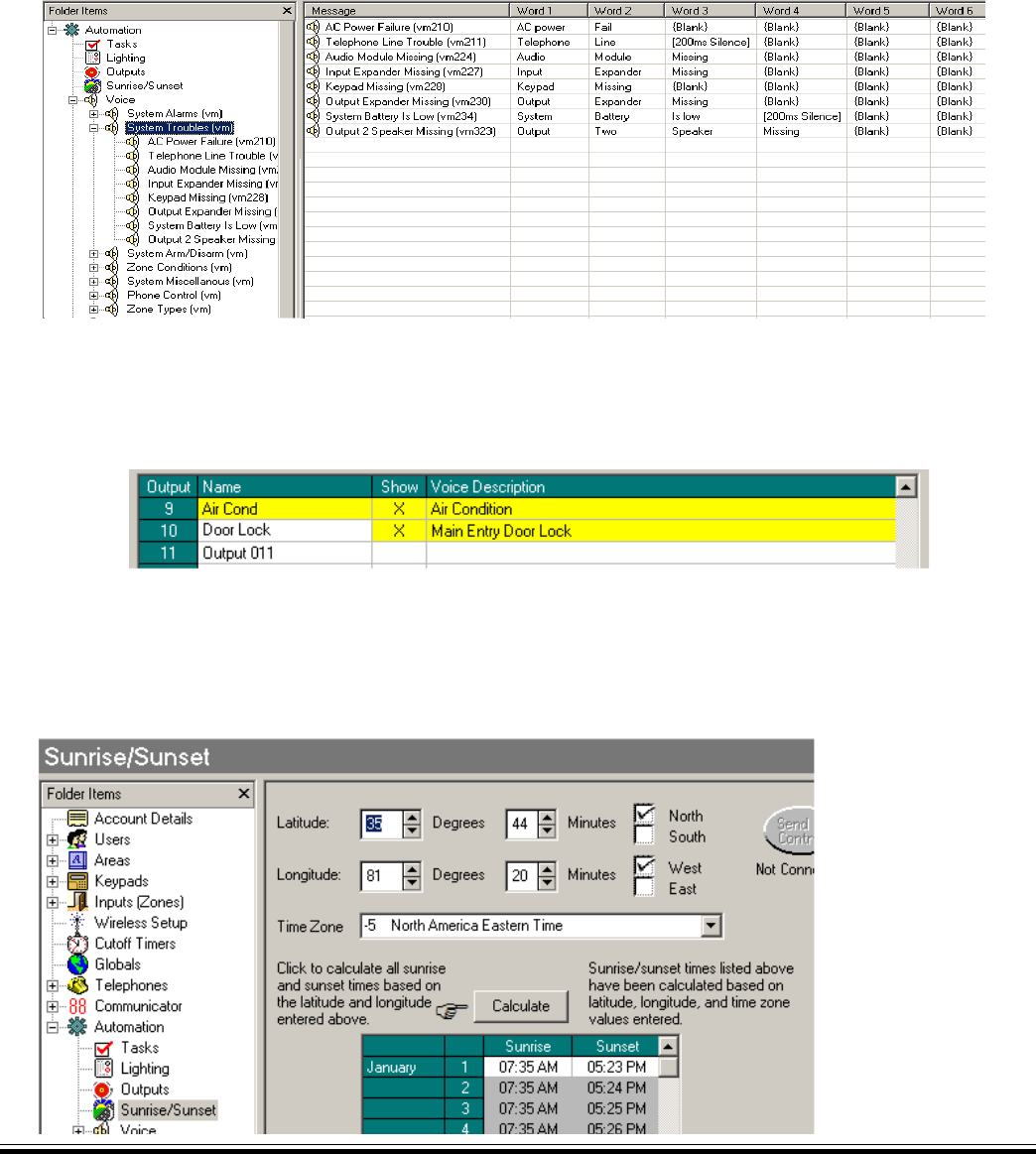Select System Battery Is Low tree item
This screenshot has width=1036, height=1154.
pyautogui.click(x=212, y=226)
